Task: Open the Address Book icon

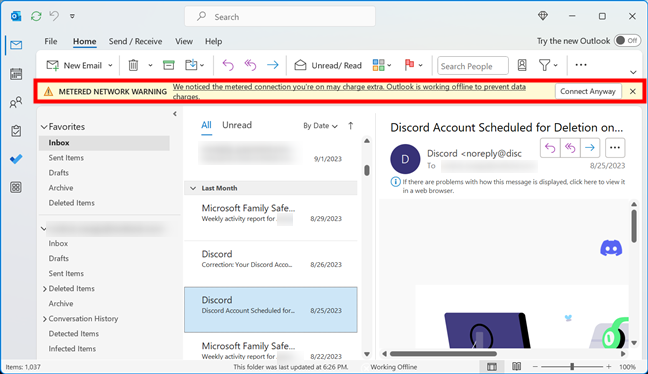Action: 522,65
